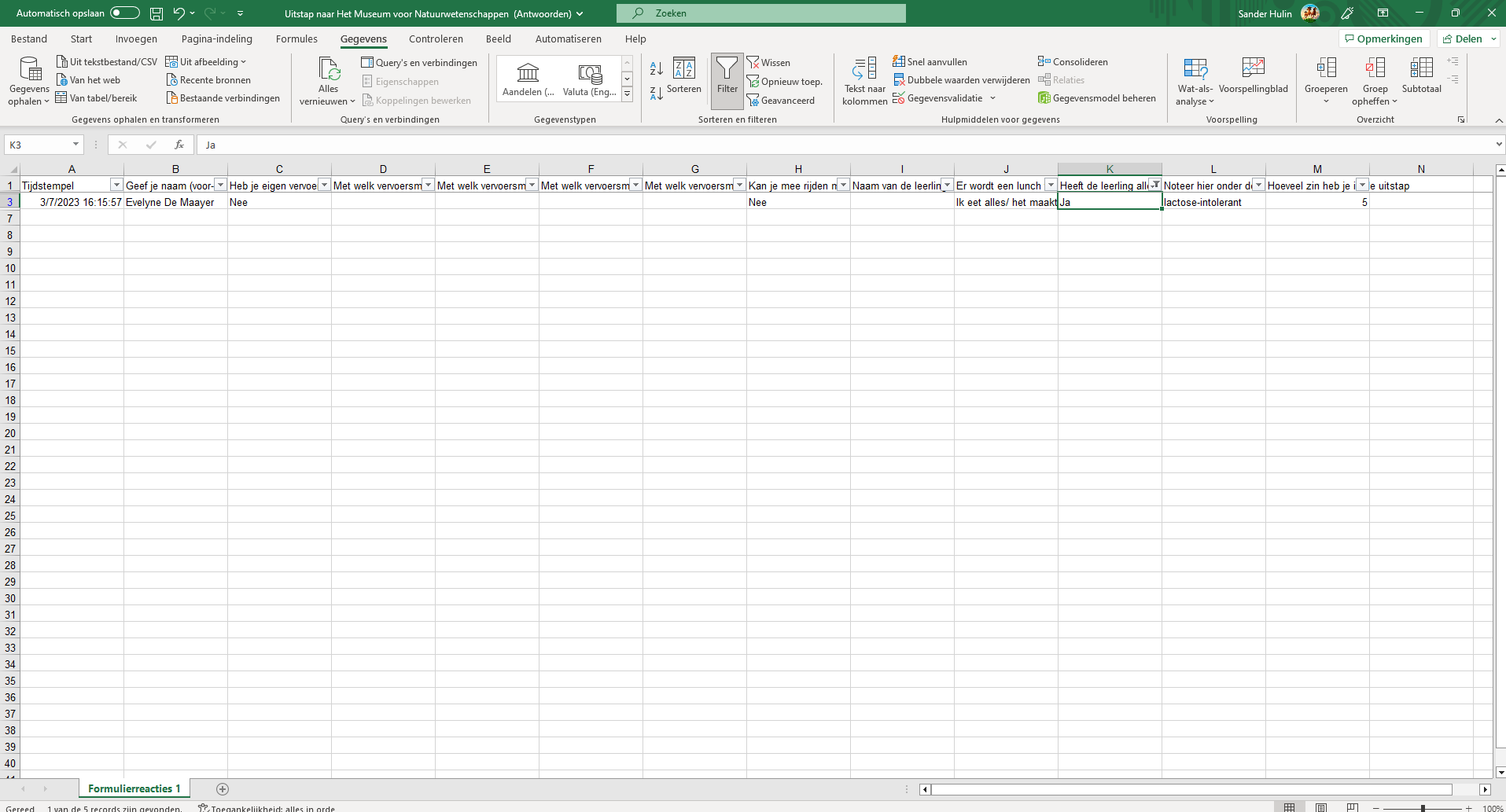The image size is (1506, 812).
Task: Click Wissen filter
Action: [x=768, y=62]
